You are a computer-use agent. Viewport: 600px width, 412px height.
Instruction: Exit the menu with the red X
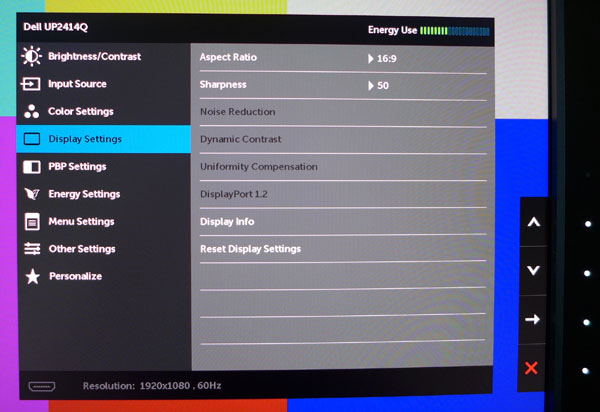click(x=531, y=368)
